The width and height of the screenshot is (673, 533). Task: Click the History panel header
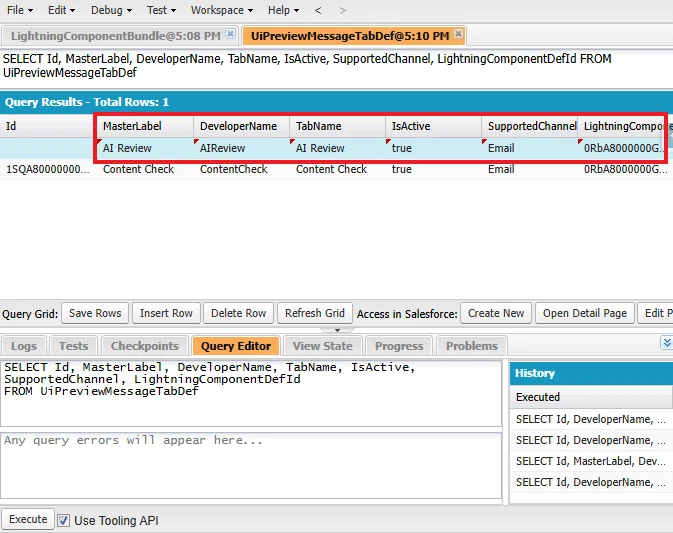[x=591, y=373]
